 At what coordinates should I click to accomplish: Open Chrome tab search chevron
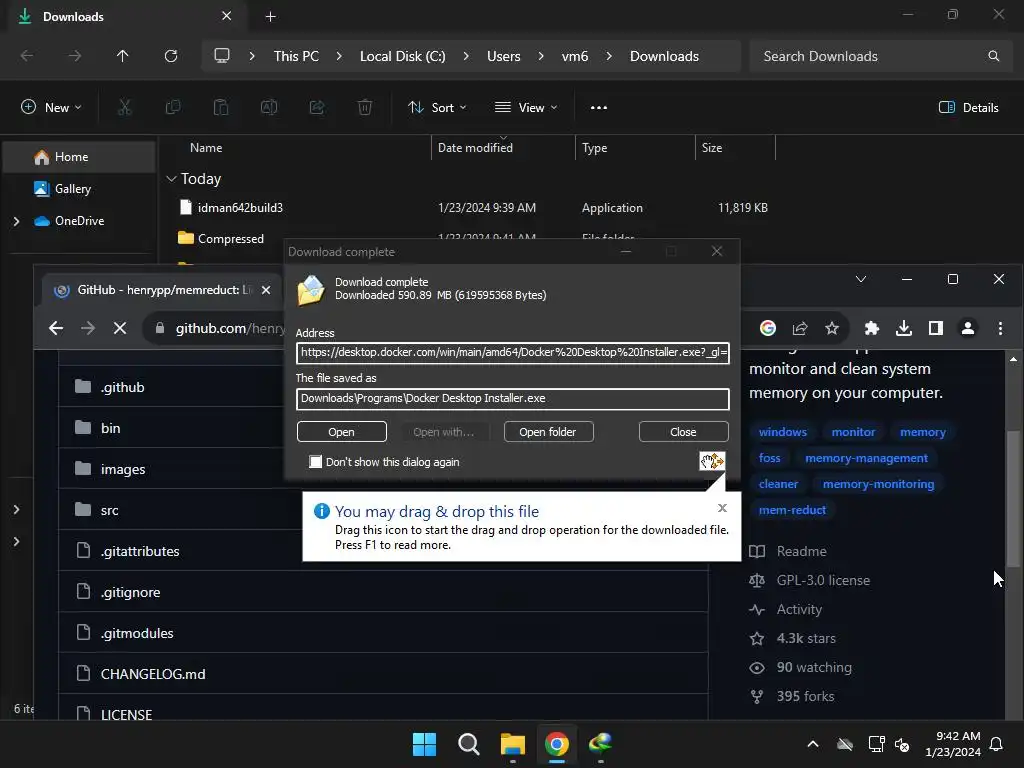(861, 279)
